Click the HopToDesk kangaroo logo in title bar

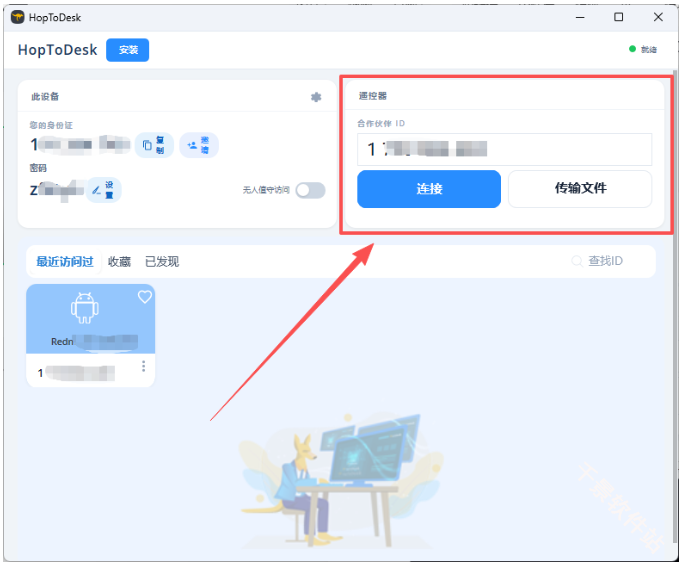(x=17, y=17)
